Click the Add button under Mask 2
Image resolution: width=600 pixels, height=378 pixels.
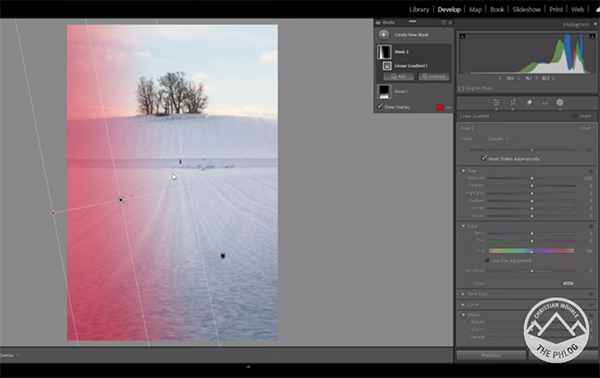pyautogui.click(x=399, y=77)
